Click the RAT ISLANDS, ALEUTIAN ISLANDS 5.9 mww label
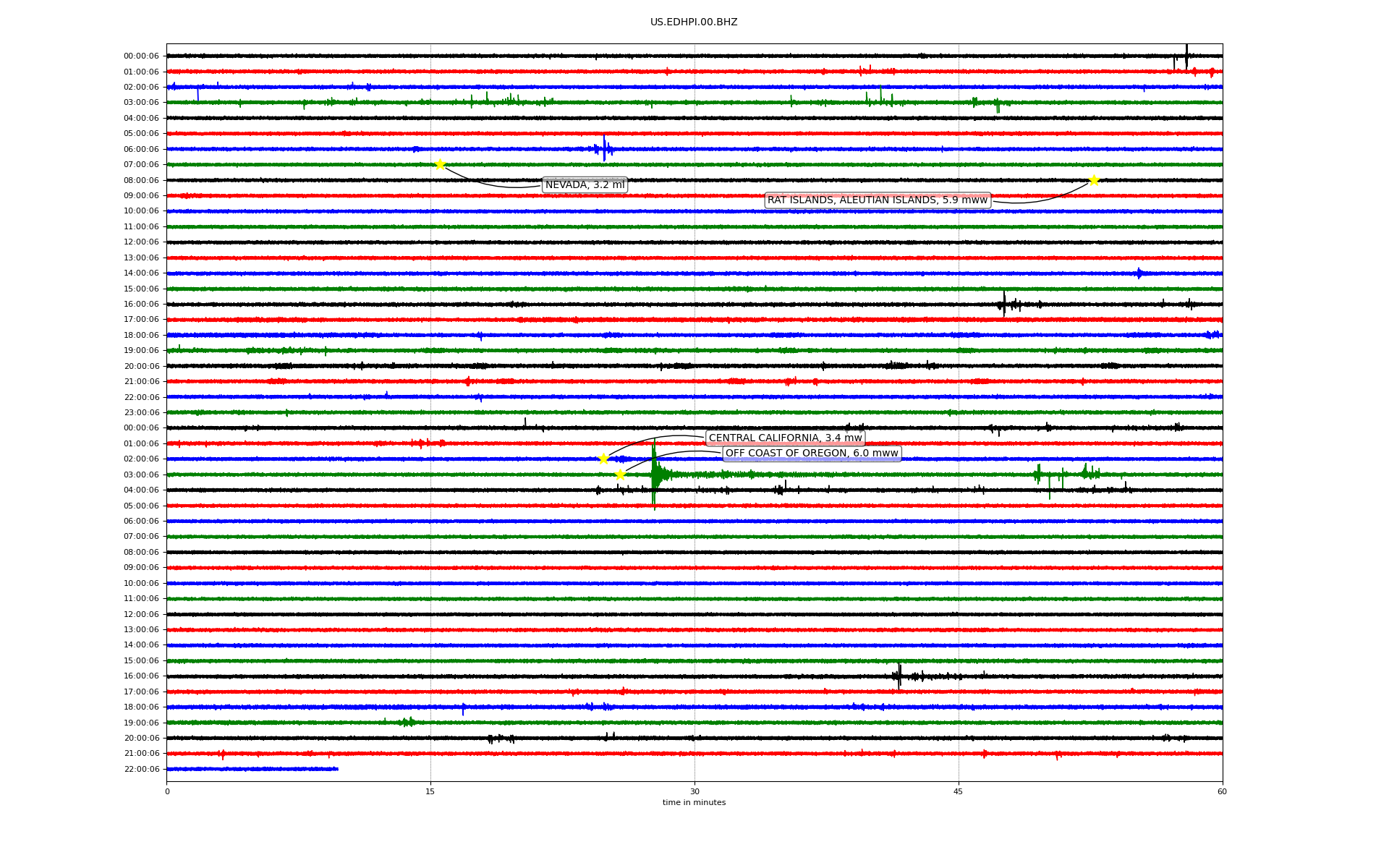The width and height of the screenshot is (1389, 868). coord(877,200)
